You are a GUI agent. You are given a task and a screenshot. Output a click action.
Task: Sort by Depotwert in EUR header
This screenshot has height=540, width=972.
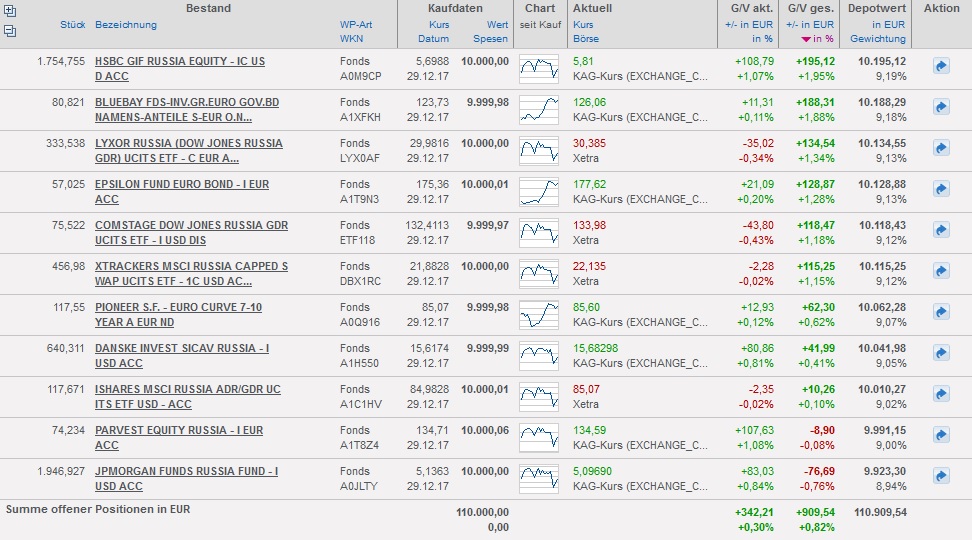[888, 25]
